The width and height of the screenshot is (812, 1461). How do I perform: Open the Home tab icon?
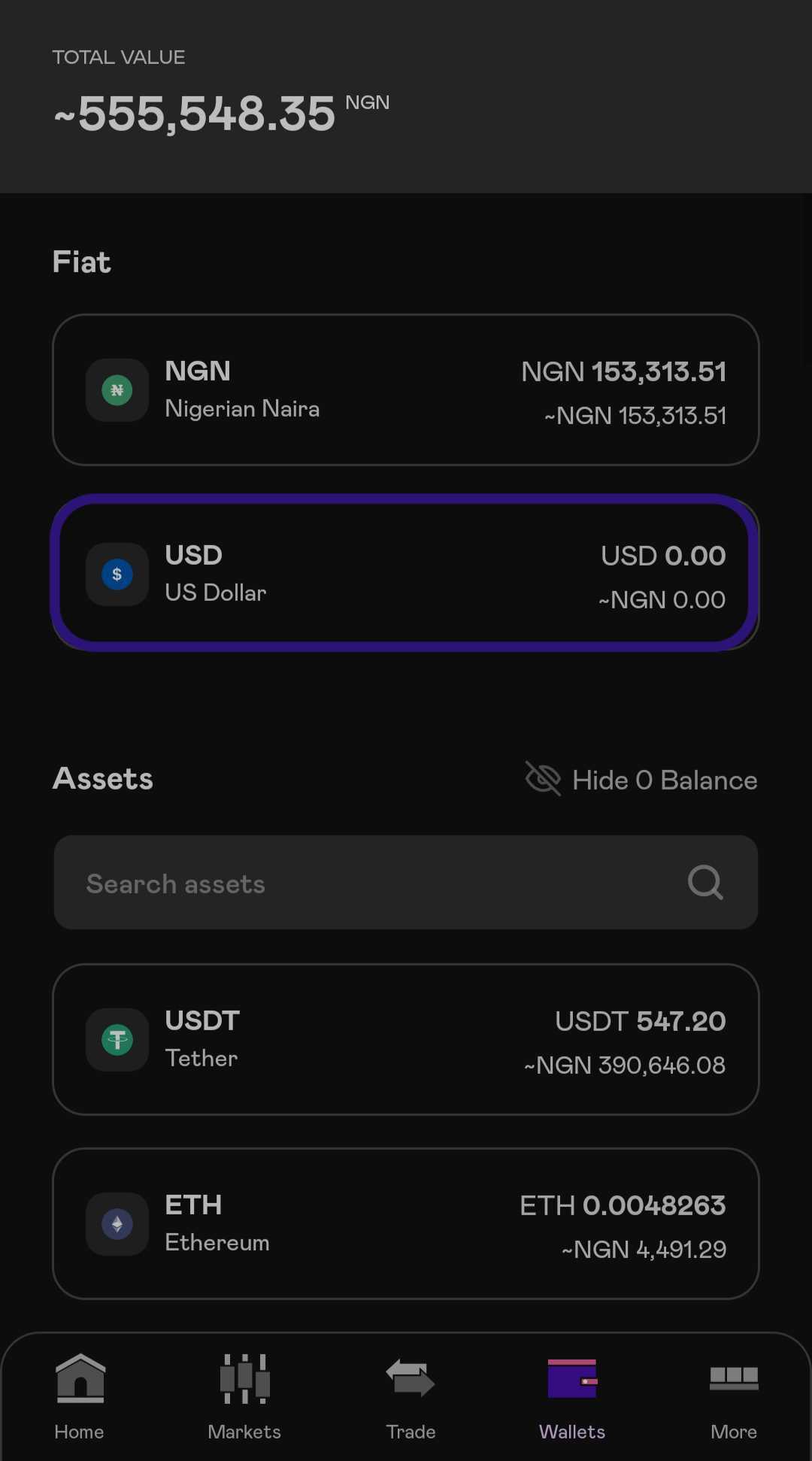80,1378
